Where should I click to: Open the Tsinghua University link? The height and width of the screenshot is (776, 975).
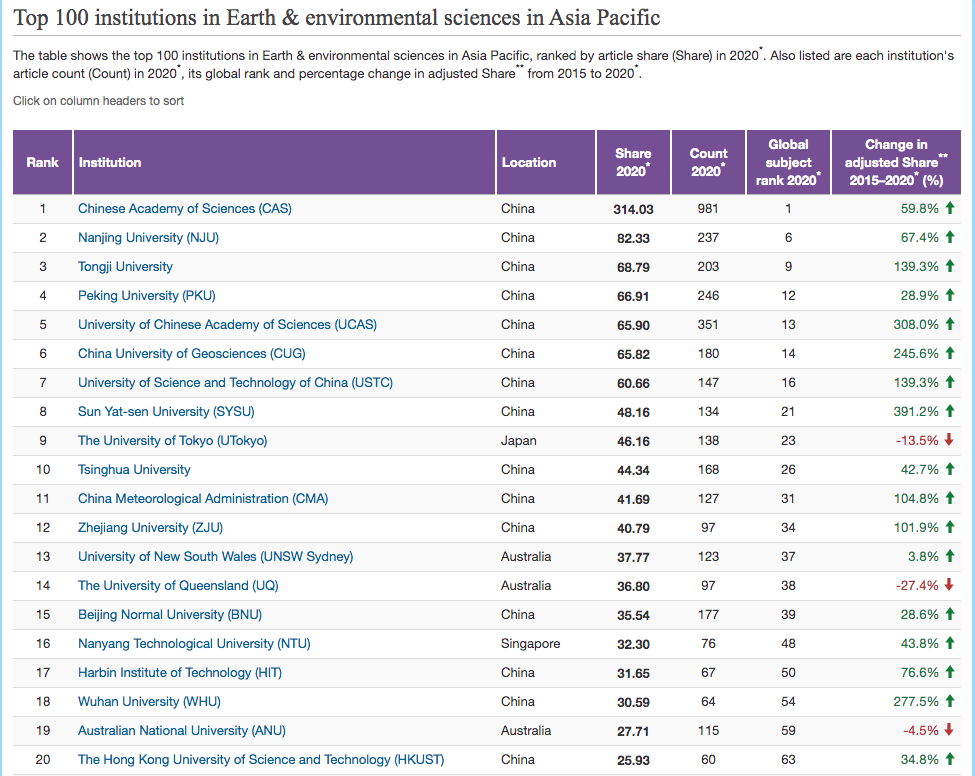point(134,470)
